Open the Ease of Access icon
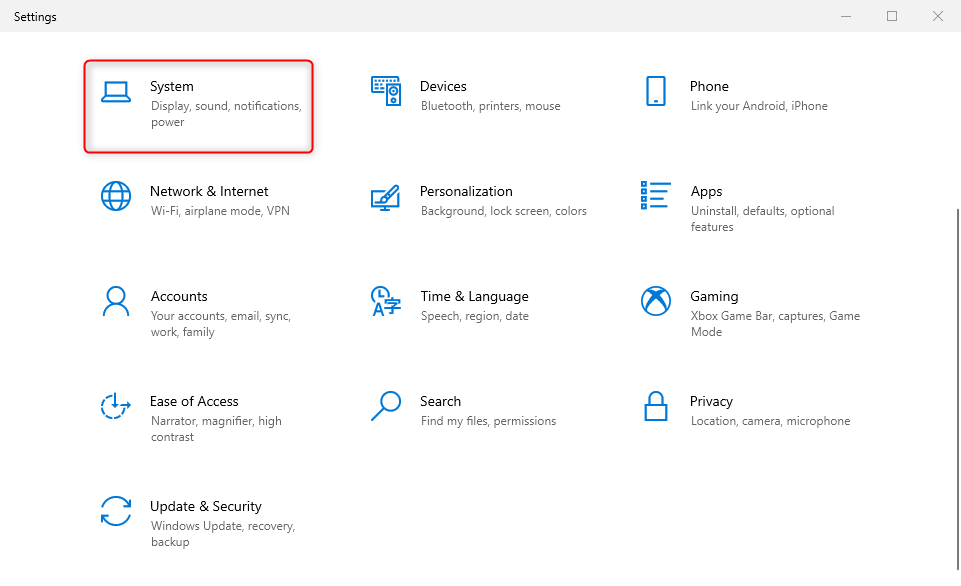The width and height of the screenshot is (961, 586). [x=115, y=406]
